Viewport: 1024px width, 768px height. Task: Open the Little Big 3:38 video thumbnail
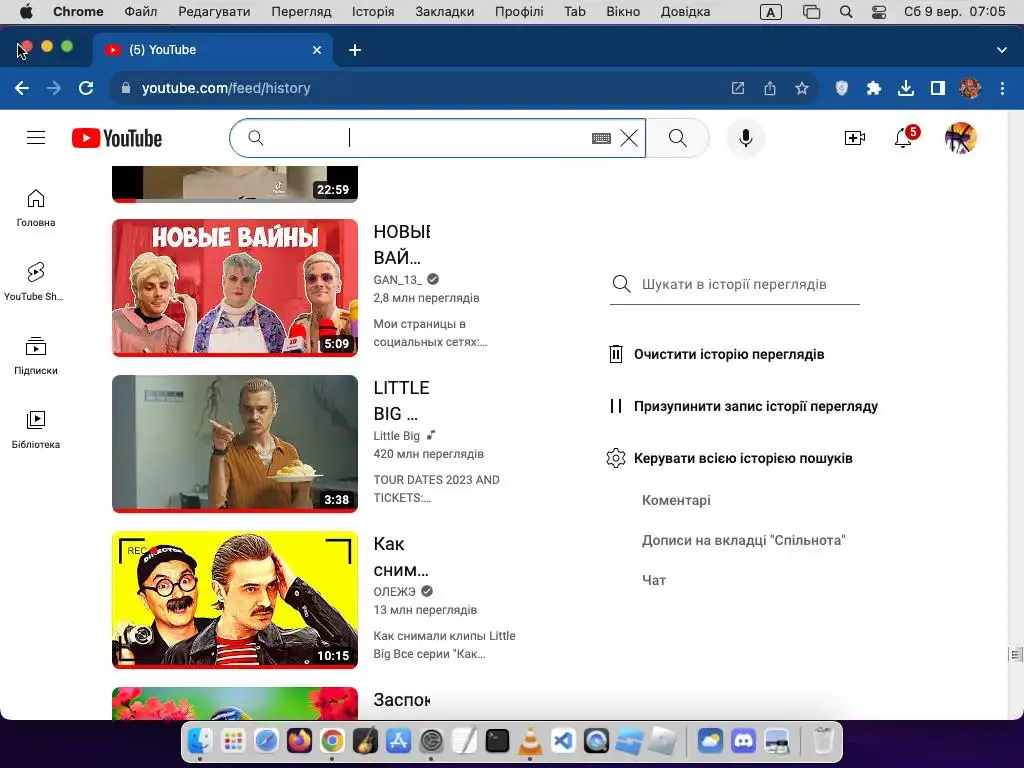pos(235,444)
